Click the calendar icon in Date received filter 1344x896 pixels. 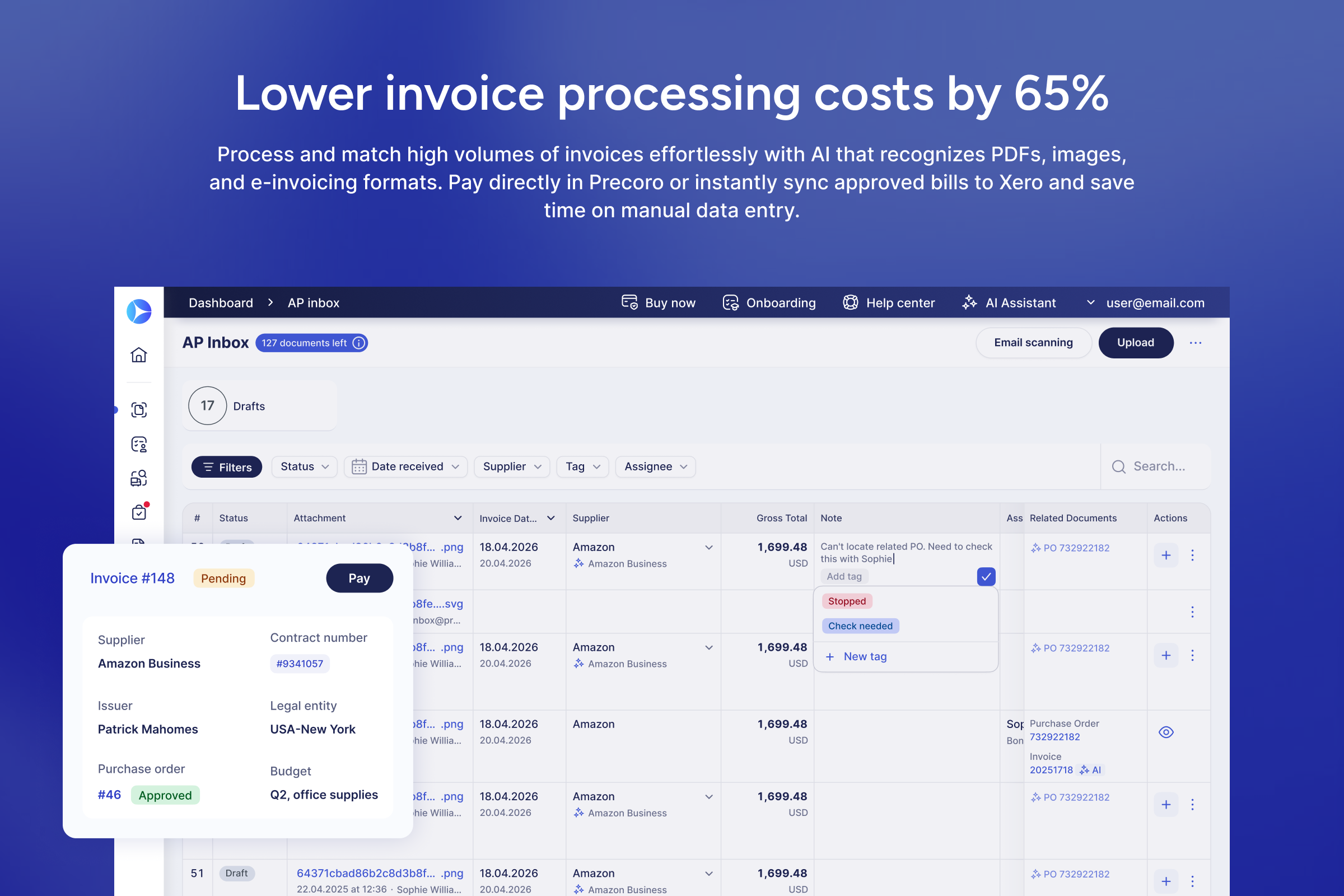[359, 467]
